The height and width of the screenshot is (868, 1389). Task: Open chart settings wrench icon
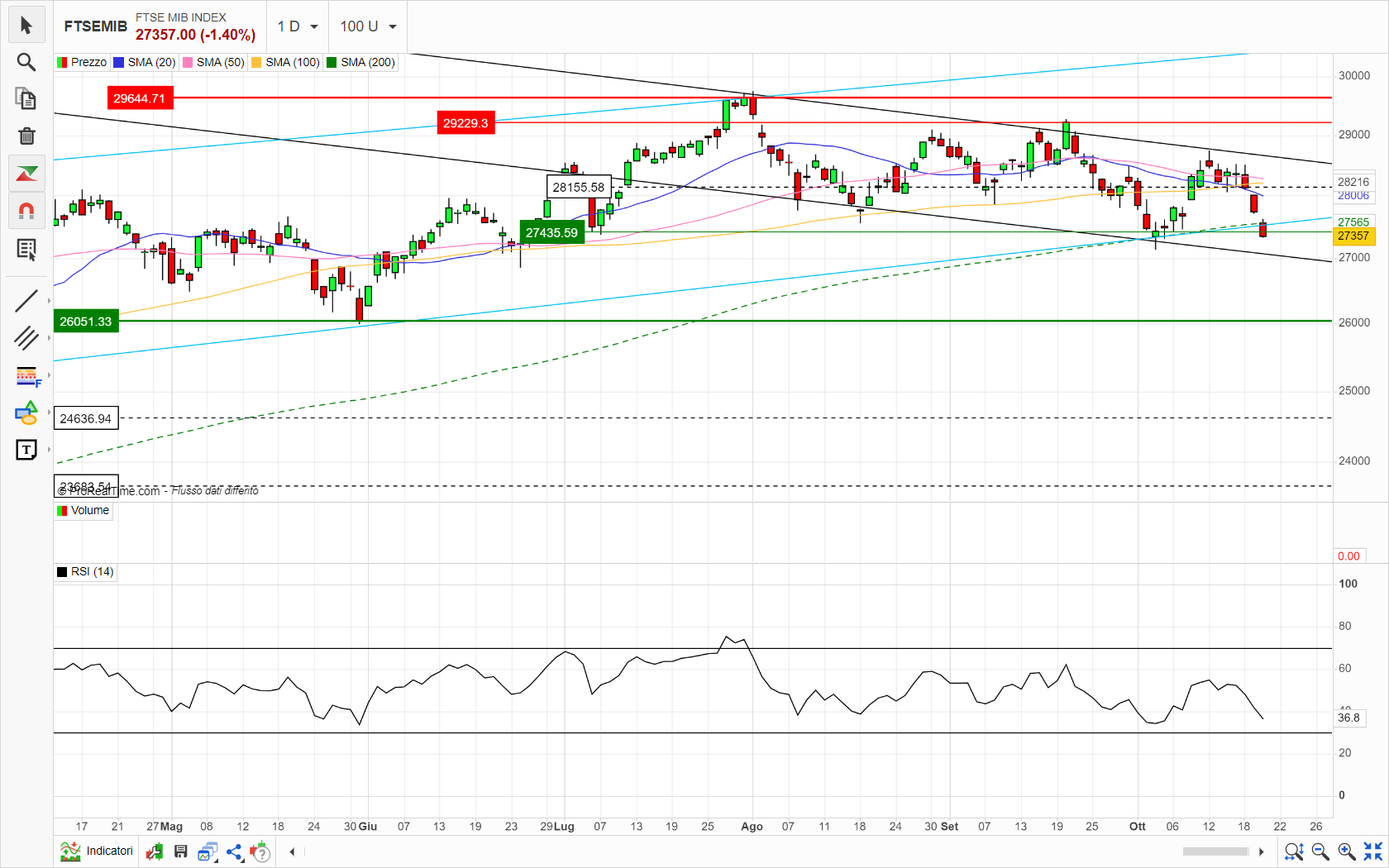tap(155, 851)
